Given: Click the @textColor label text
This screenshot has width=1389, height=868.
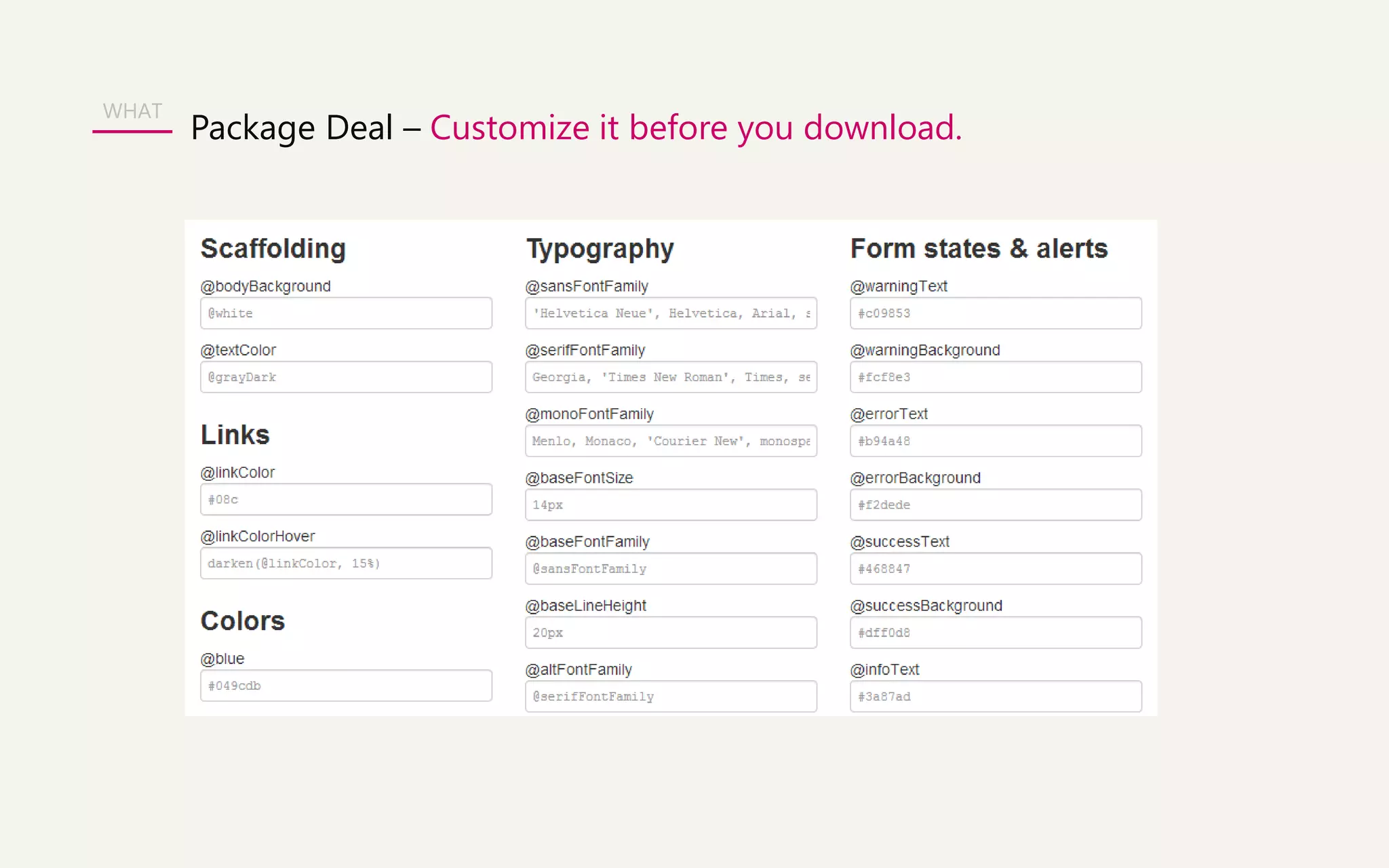Looking at the screenshot, I should [x=238, y=350].
